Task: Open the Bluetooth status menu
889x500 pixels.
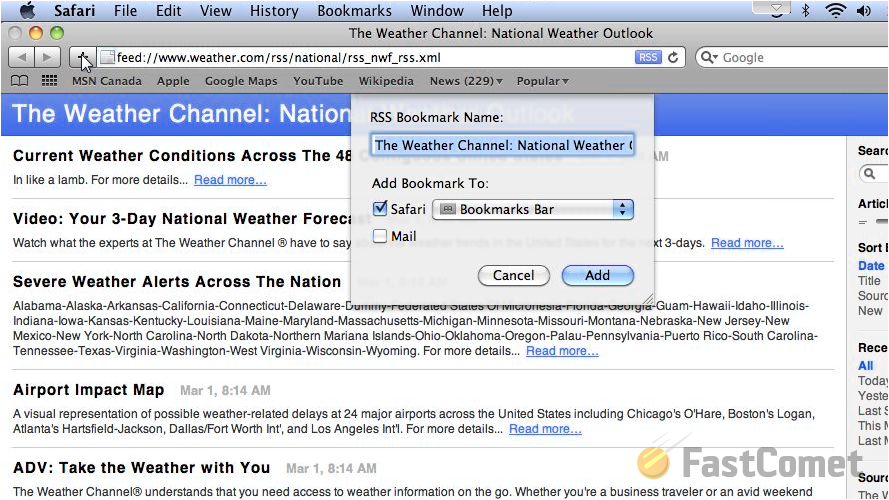Action: 805,10
